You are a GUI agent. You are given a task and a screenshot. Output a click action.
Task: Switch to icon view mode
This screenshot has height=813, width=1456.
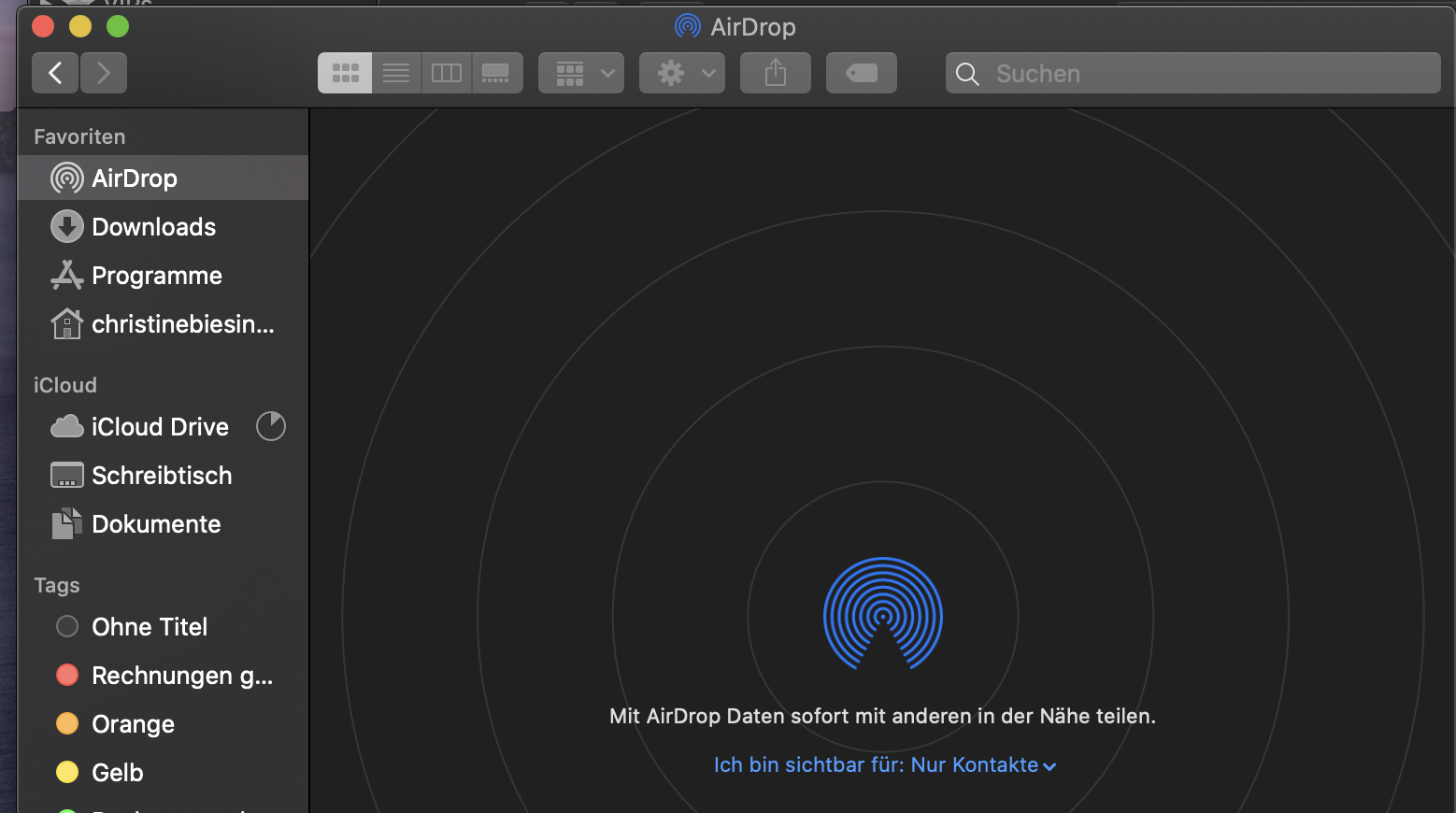point(345,73)
